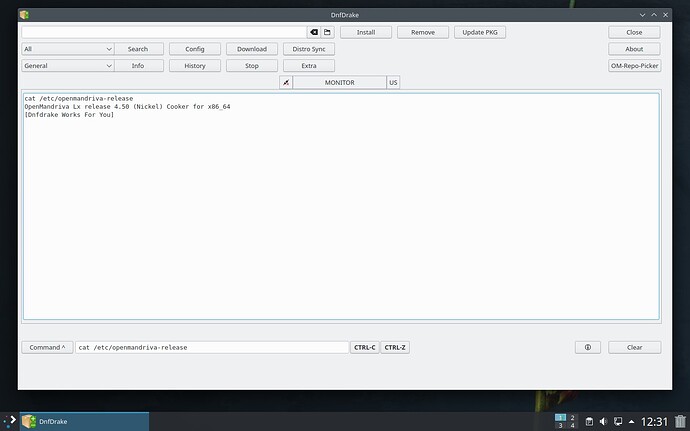
Task: Open the Extra button
Action: [309, 66]
